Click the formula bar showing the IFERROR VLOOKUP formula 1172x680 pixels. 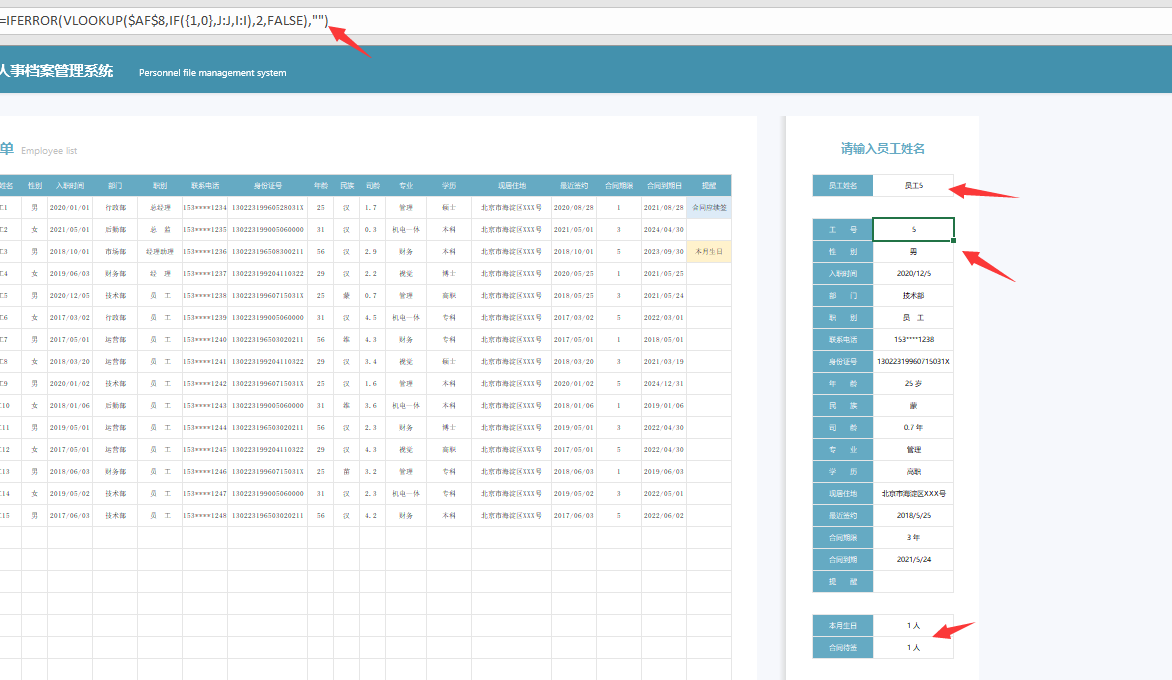(x=586, y=21)
